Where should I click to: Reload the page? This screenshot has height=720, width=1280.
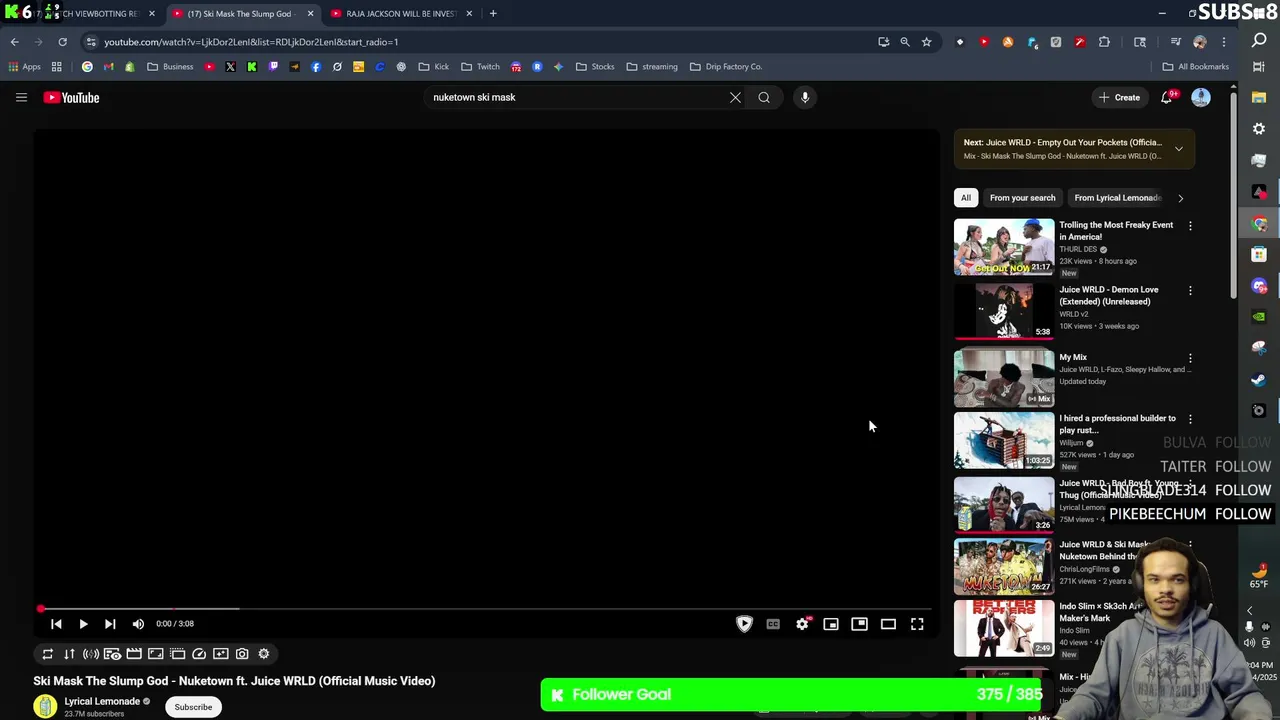[x=62, y=42]
